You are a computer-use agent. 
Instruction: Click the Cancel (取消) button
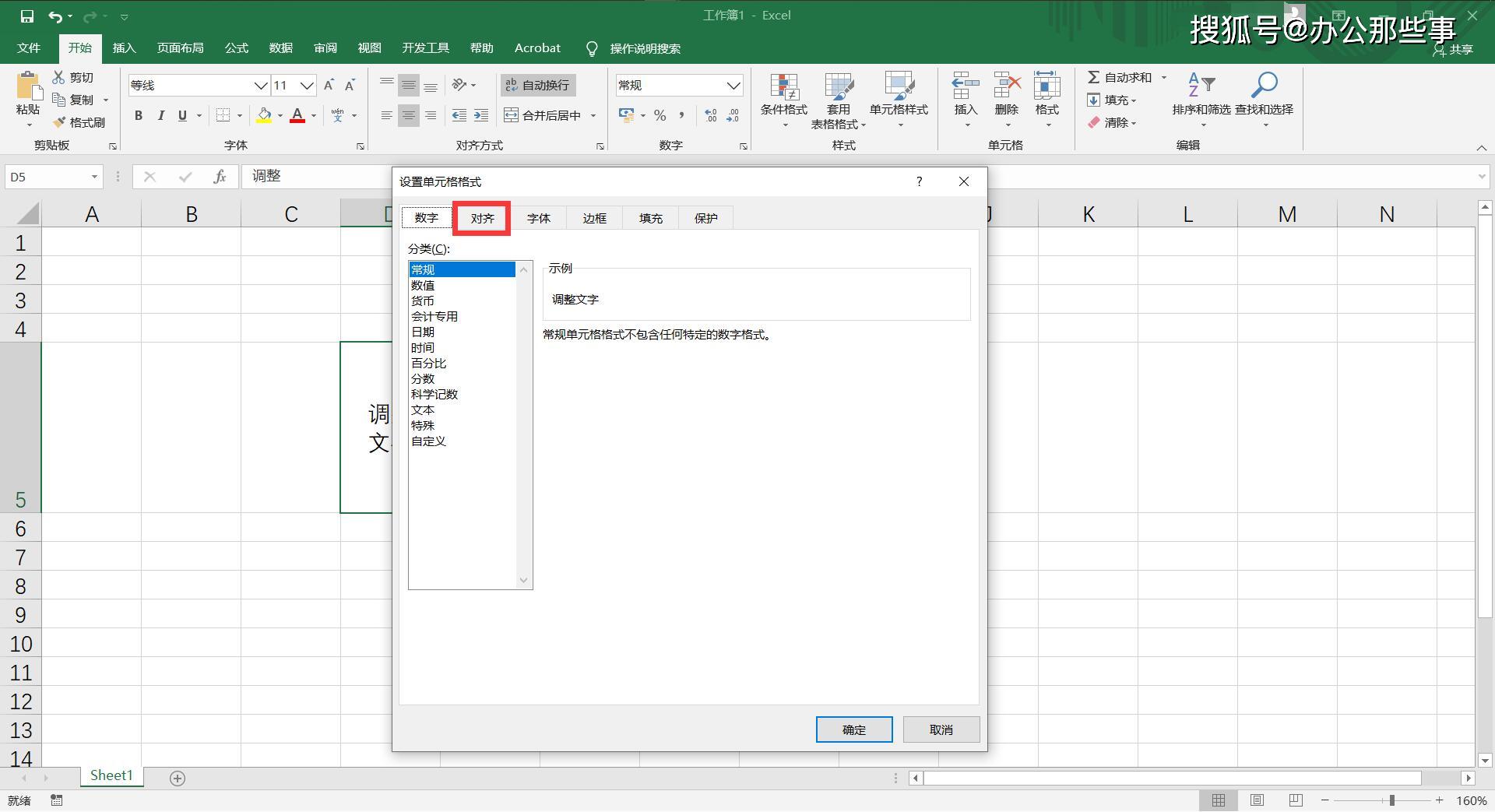click(941, 729)
